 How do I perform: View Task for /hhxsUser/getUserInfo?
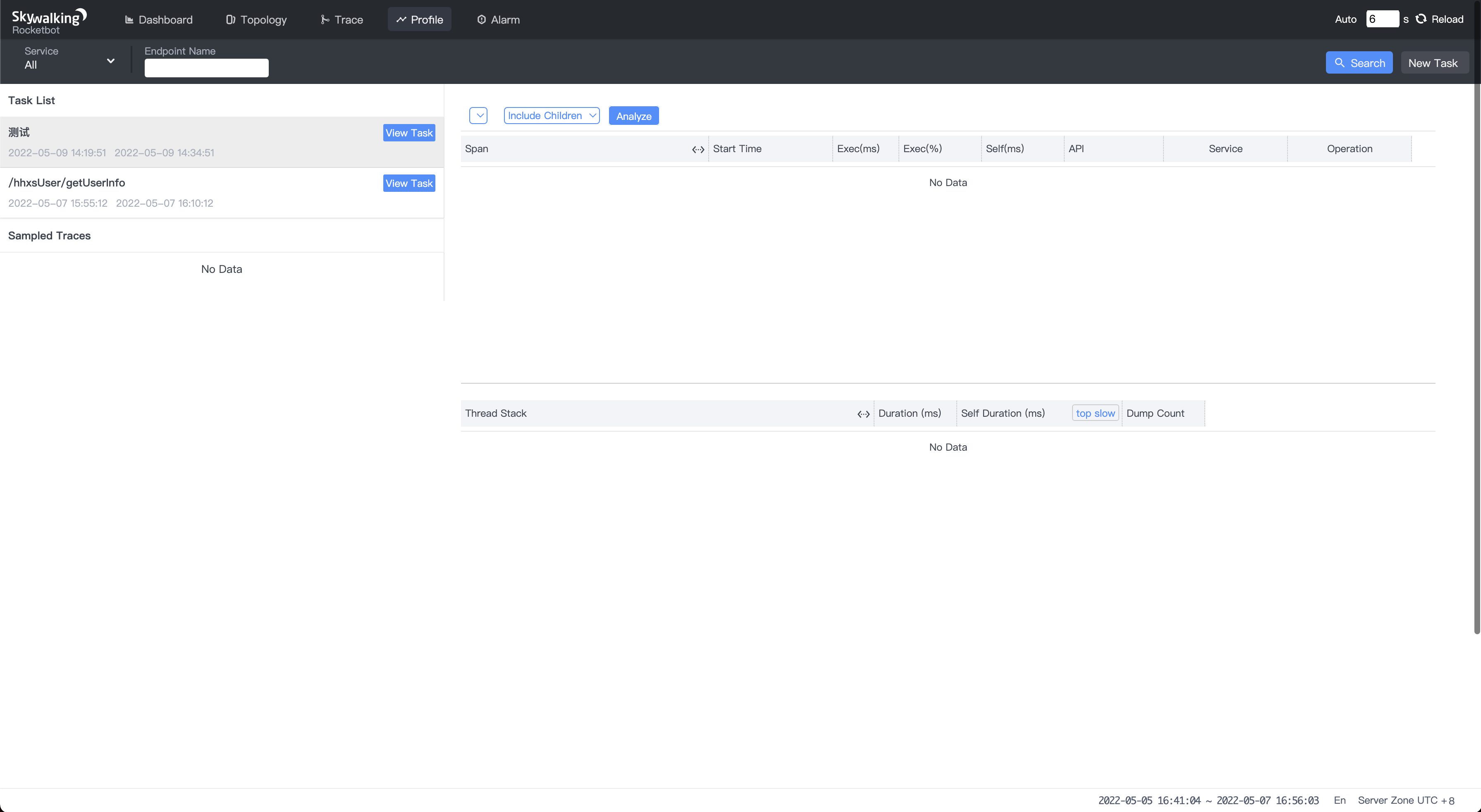coord(408,183)
